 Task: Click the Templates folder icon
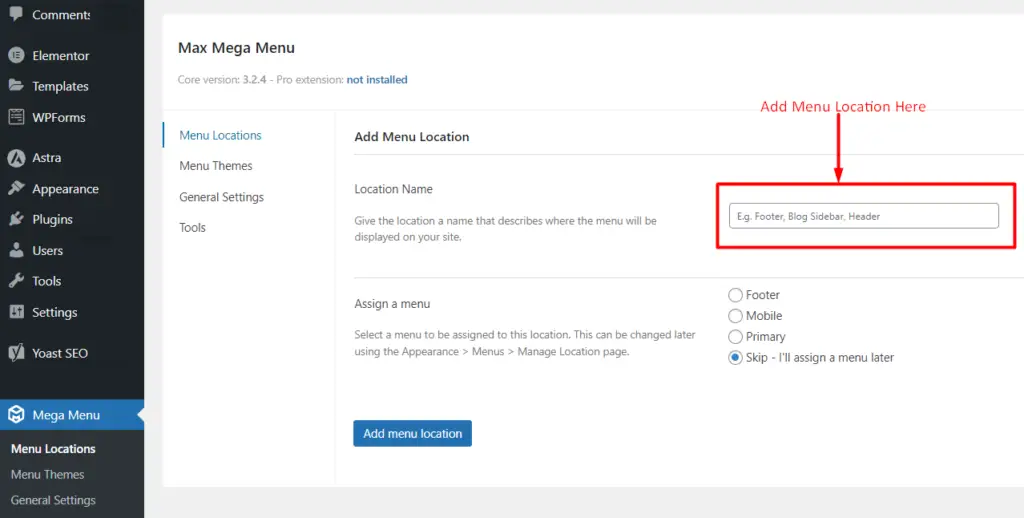[16, 86]
